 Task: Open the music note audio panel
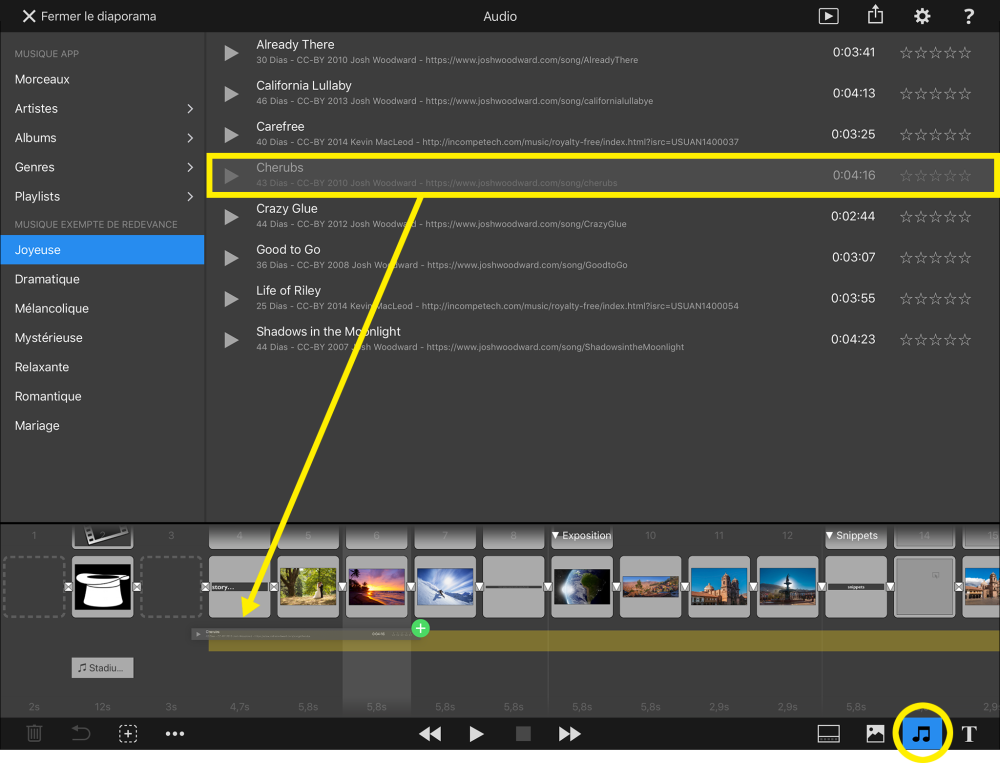(x=922, y=734)
